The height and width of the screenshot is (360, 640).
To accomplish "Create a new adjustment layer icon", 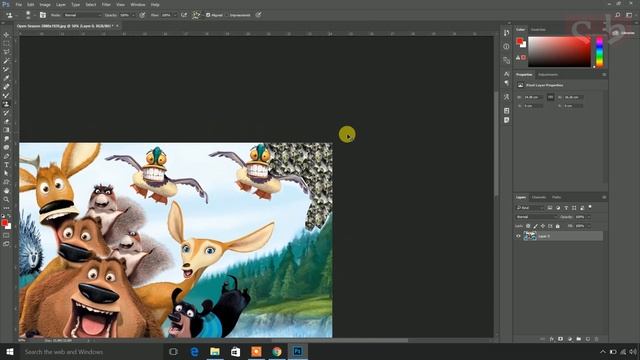I will pyautogui.click(x=570, y=339).
